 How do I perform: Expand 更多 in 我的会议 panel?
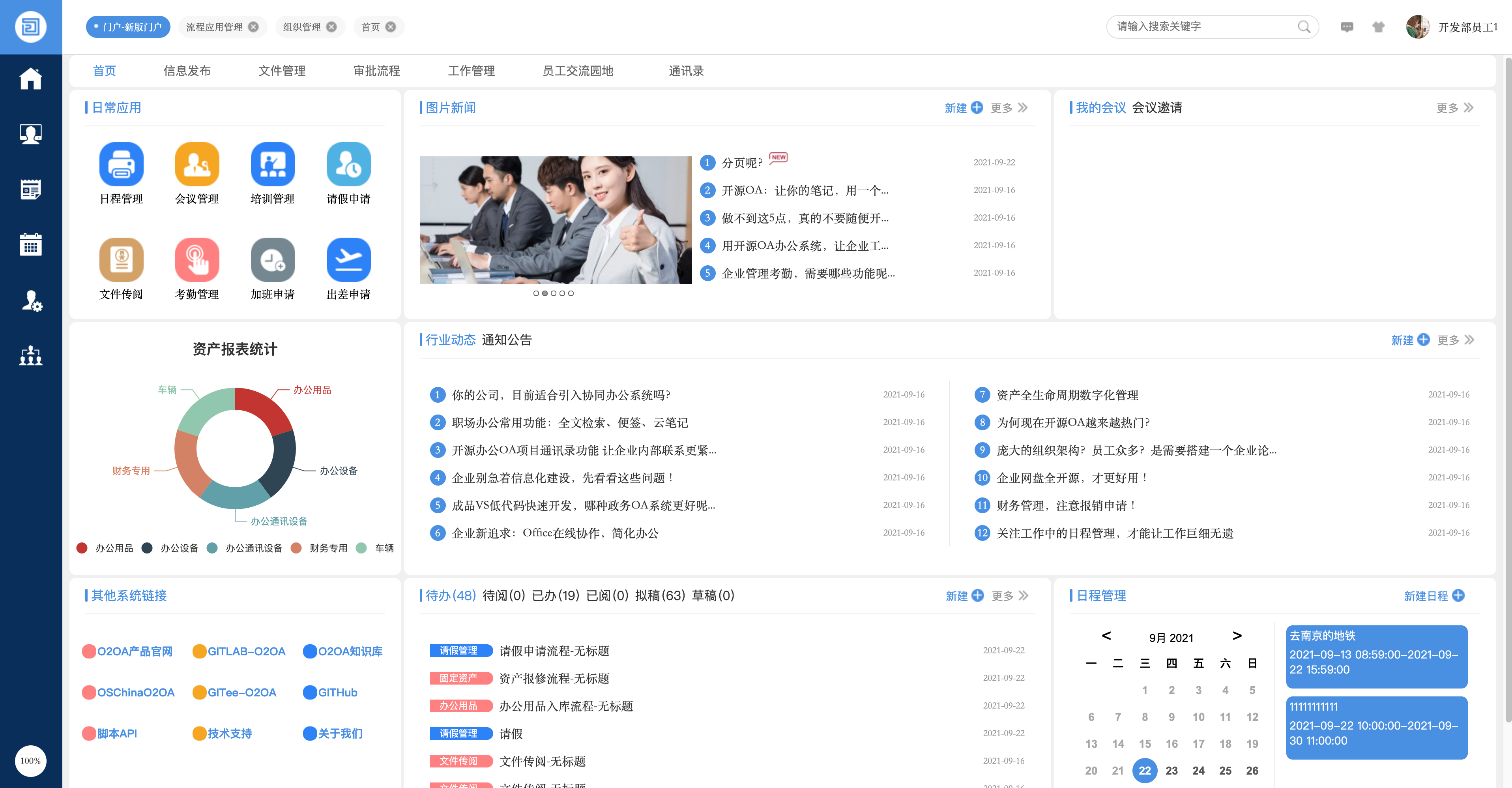[1455, 108]
